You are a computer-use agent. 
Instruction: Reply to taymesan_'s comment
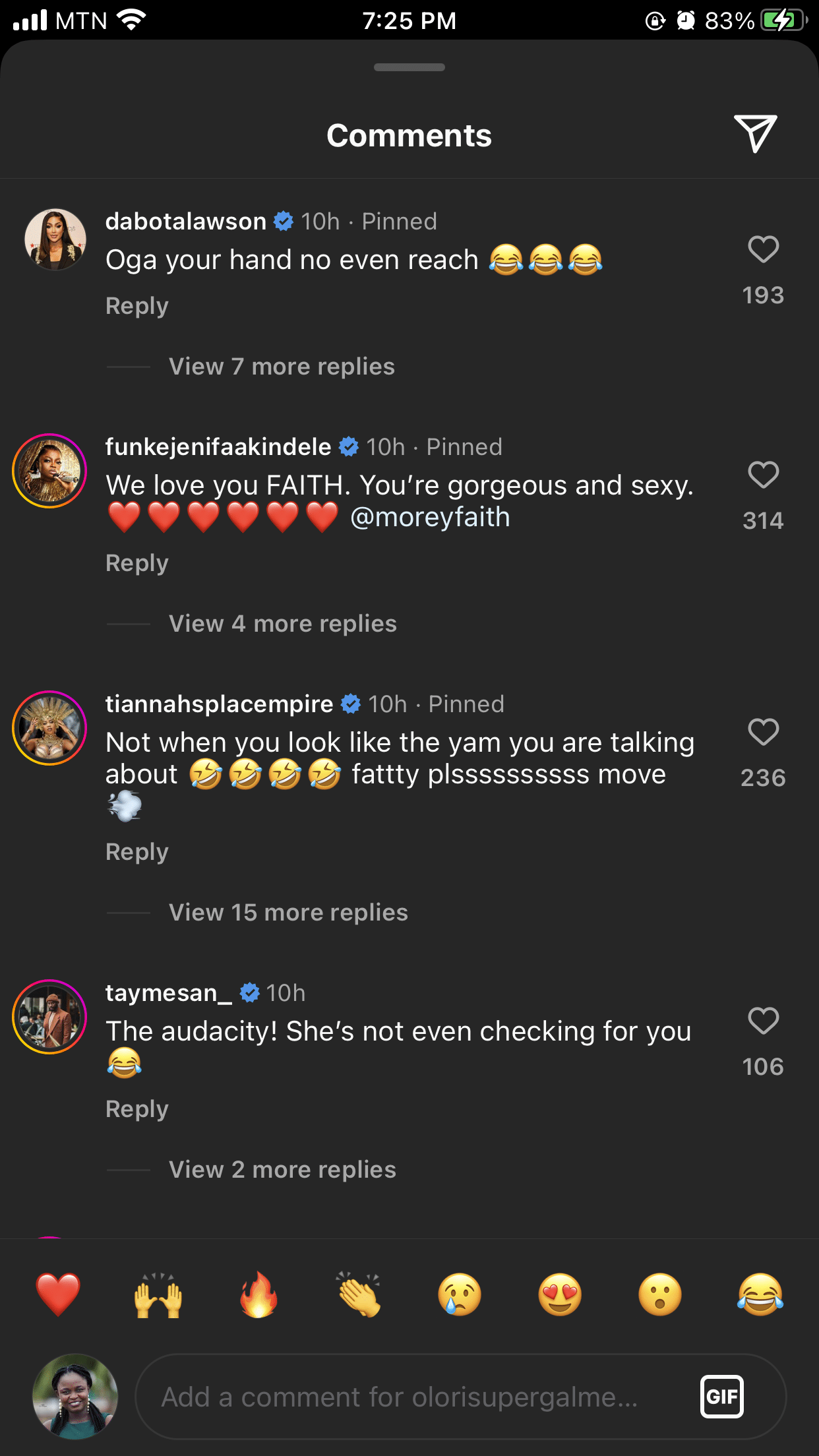click(137, 1109)
